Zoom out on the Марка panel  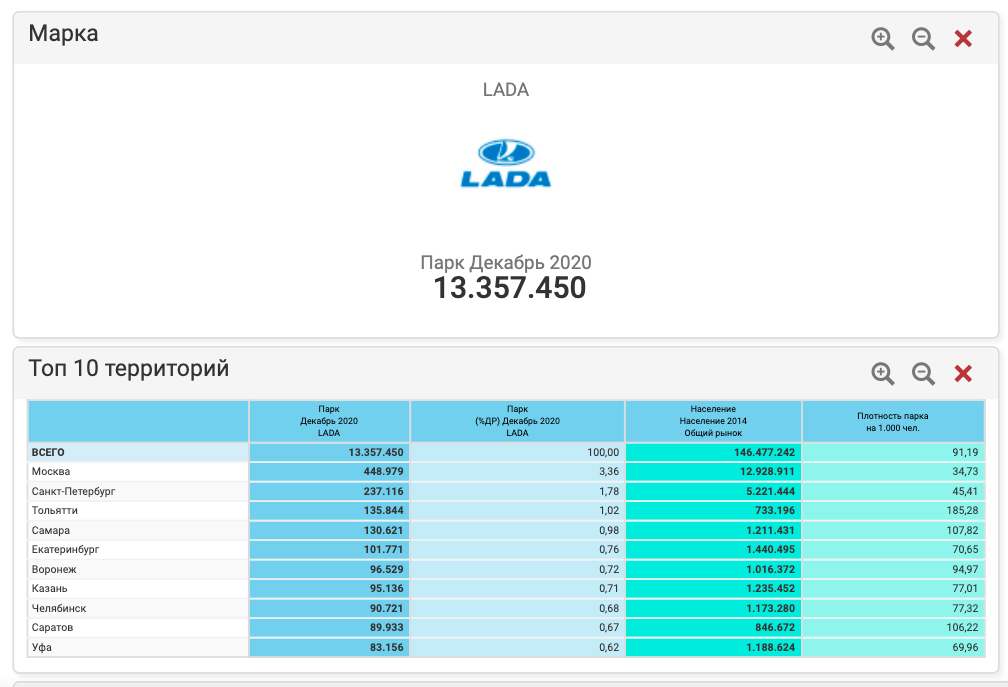click(x=923, y=39)
